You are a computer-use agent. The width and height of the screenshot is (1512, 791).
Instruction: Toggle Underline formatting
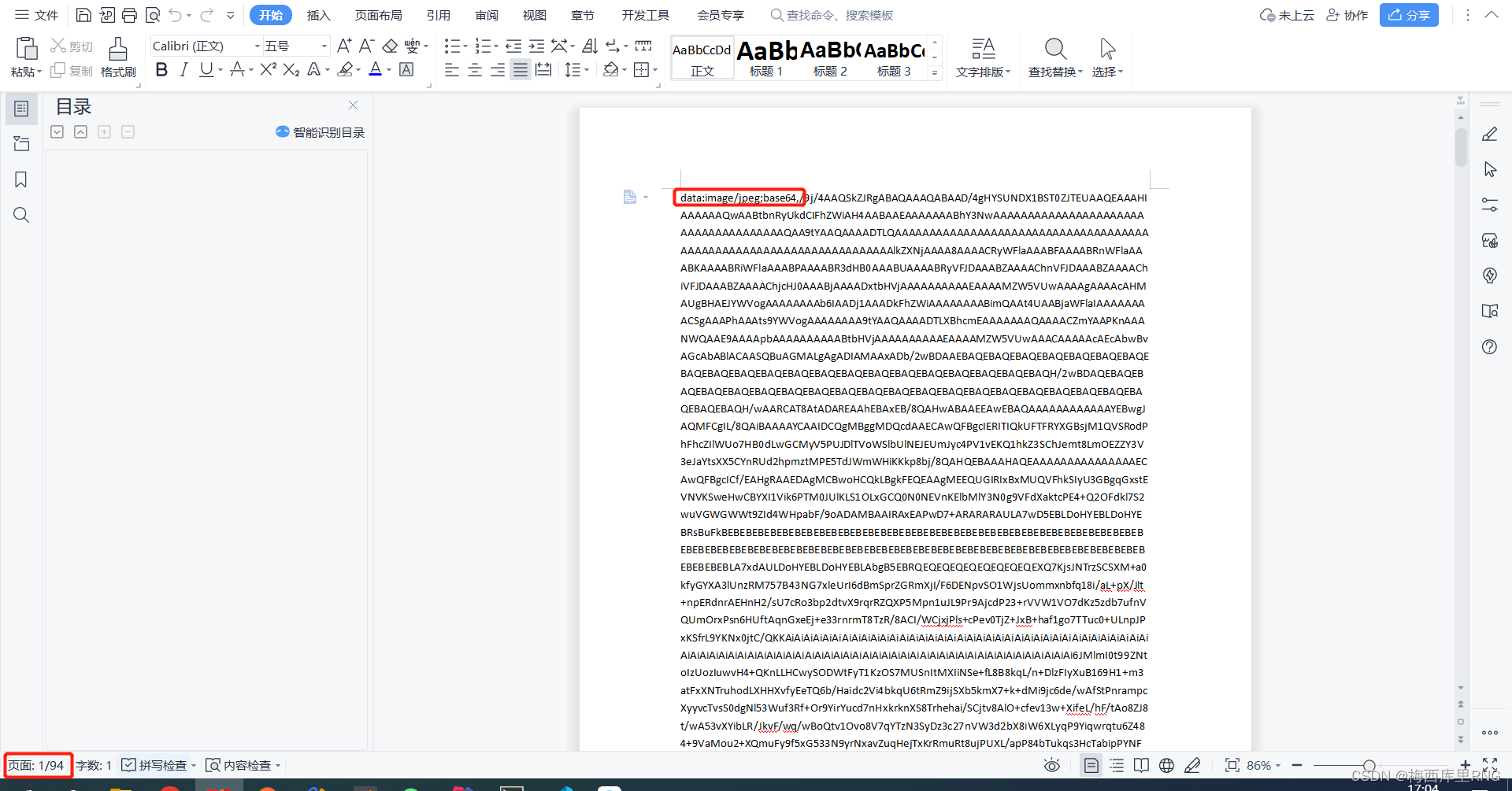[x=206, y=70]
